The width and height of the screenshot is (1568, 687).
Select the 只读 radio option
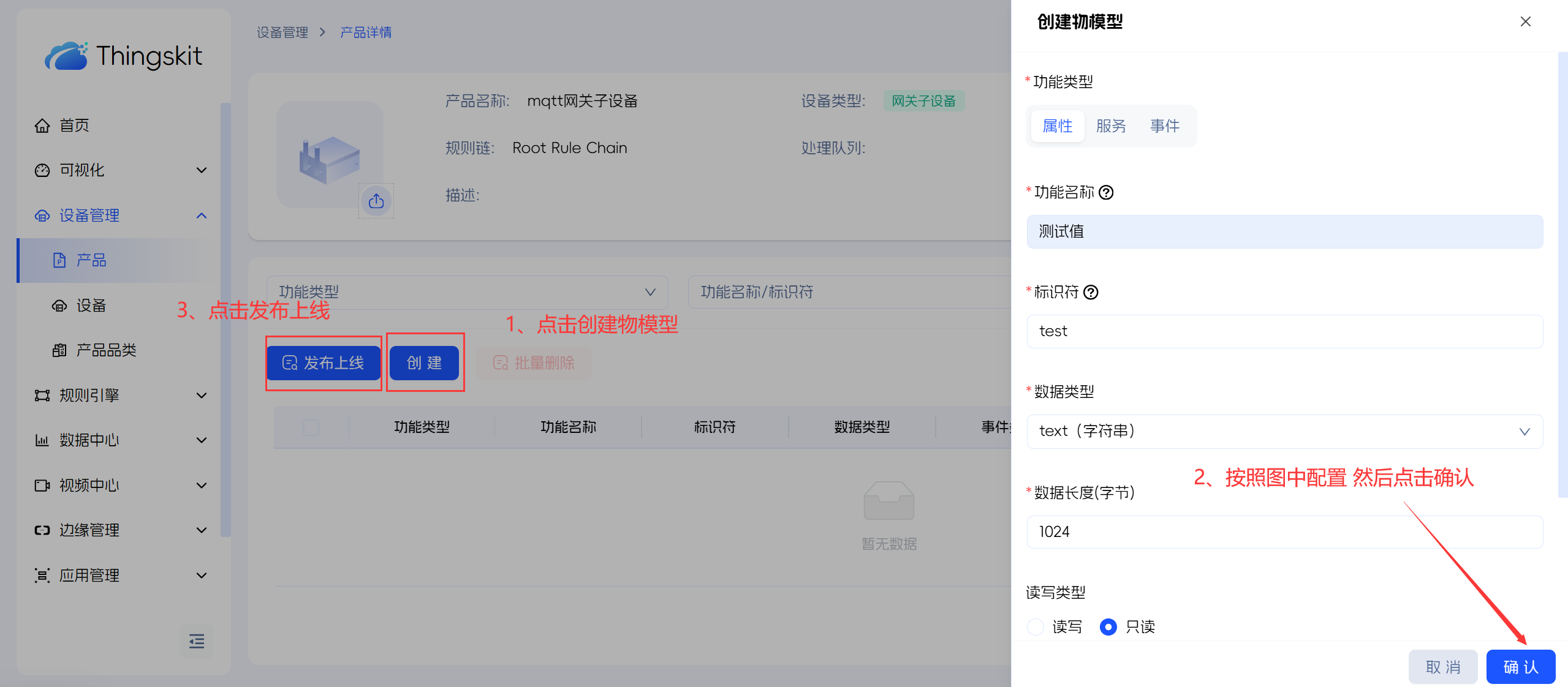[1108, 627]
